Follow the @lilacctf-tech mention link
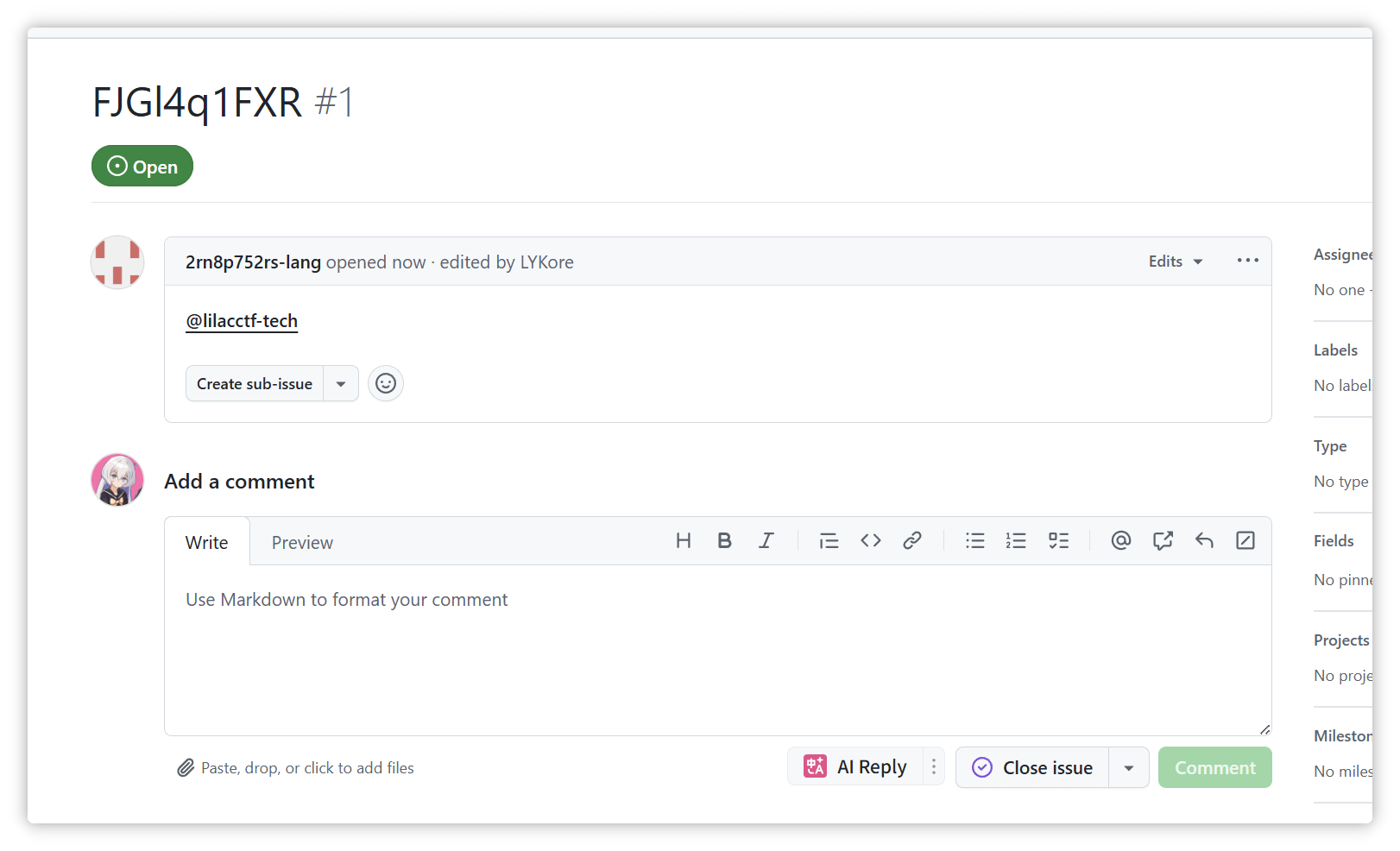This screenshot has height=851, width=1400. coord(242,321)
